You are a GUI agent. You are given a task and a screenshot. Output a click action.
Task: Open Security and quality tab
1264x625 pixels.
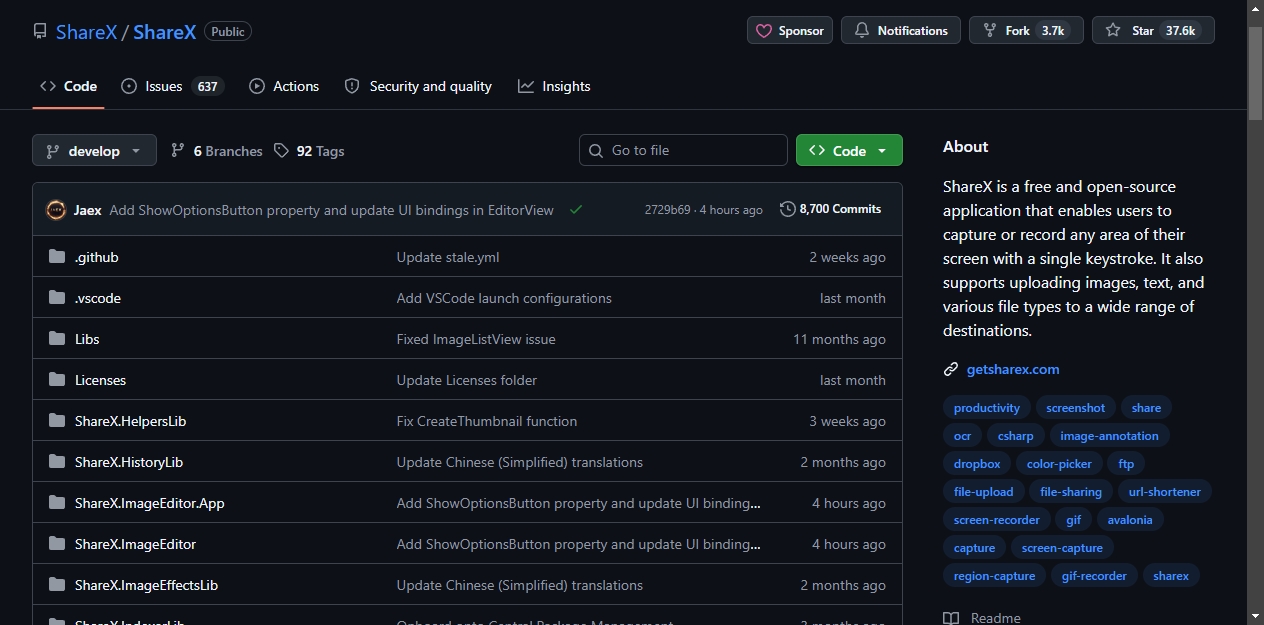418,86
